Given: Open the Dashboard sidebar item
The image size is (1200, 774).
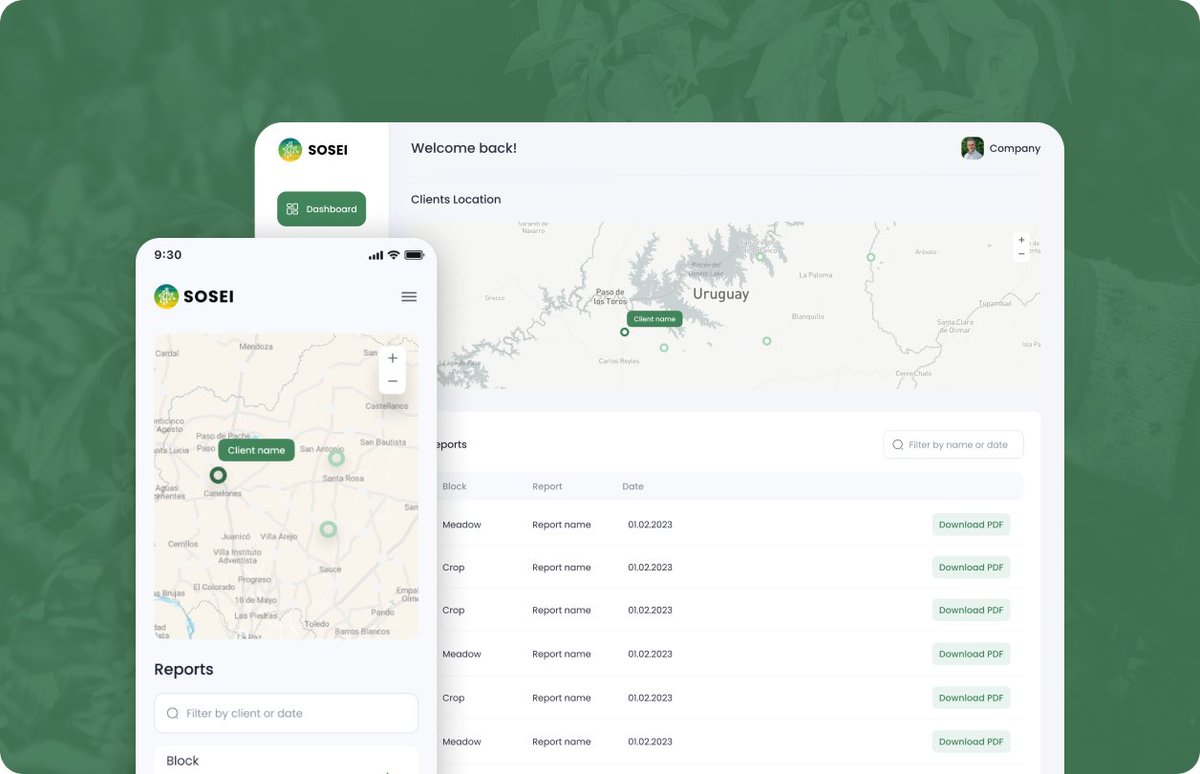Looking at the screenshot, I should 321,209.
